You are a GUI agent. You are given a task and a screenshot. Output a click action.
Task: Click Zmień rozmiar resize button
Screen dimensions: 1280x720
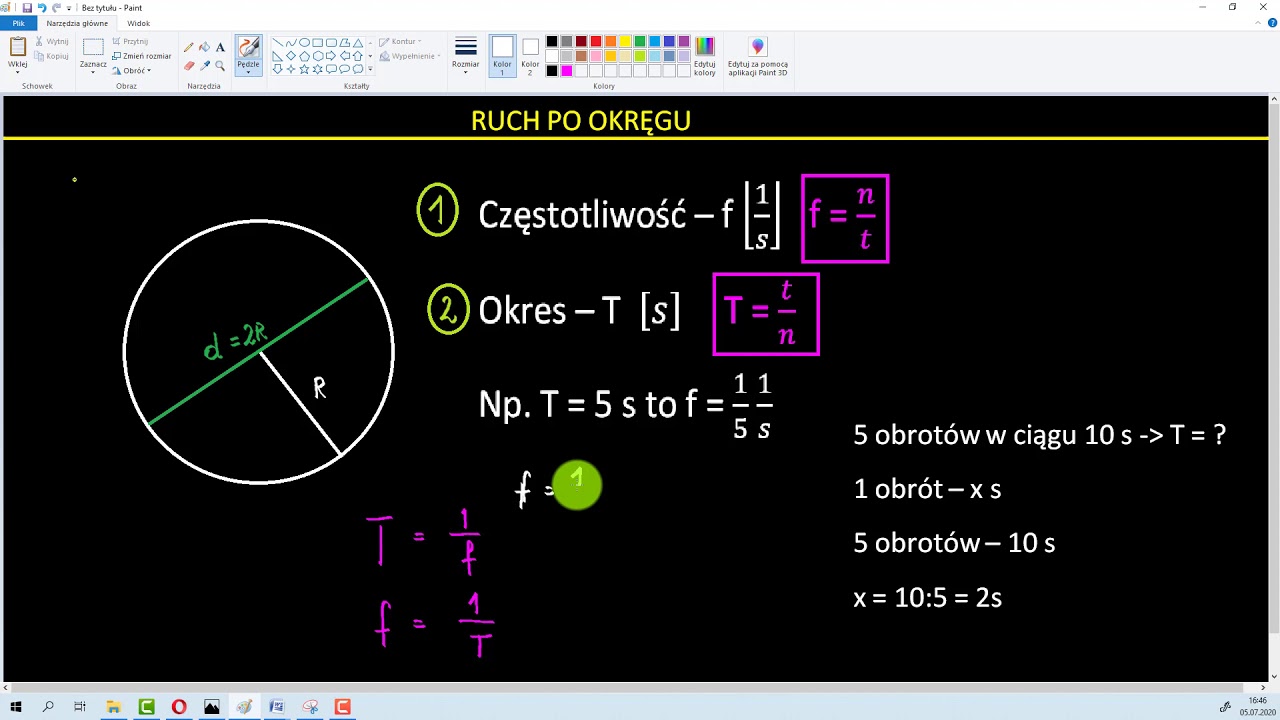pyautogui.click(x=141, y=56)
